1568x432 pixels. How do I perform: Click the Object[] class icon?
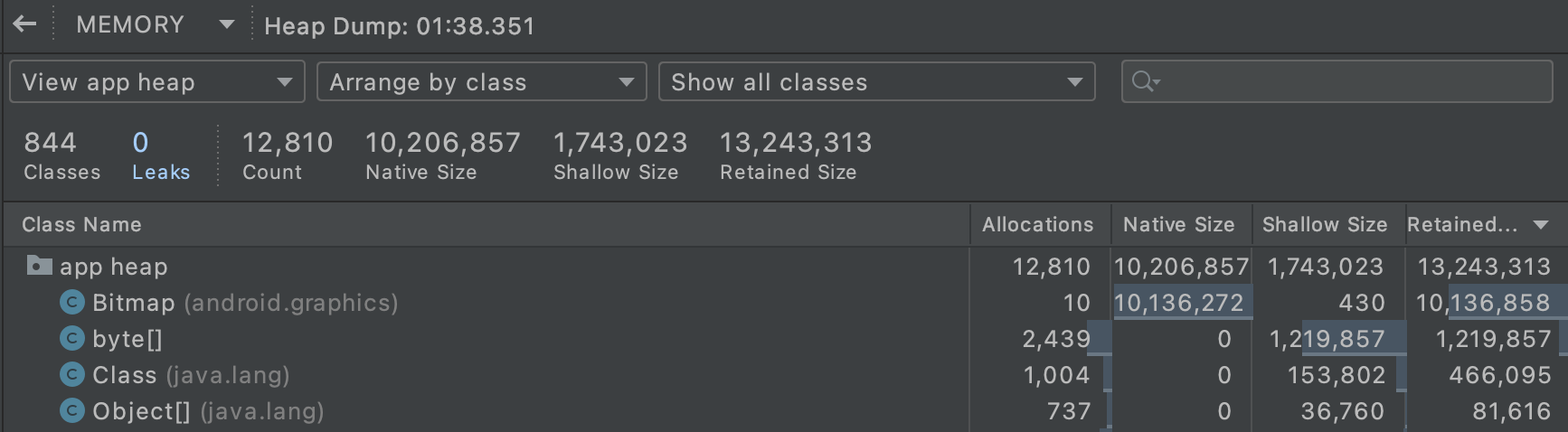72,411
